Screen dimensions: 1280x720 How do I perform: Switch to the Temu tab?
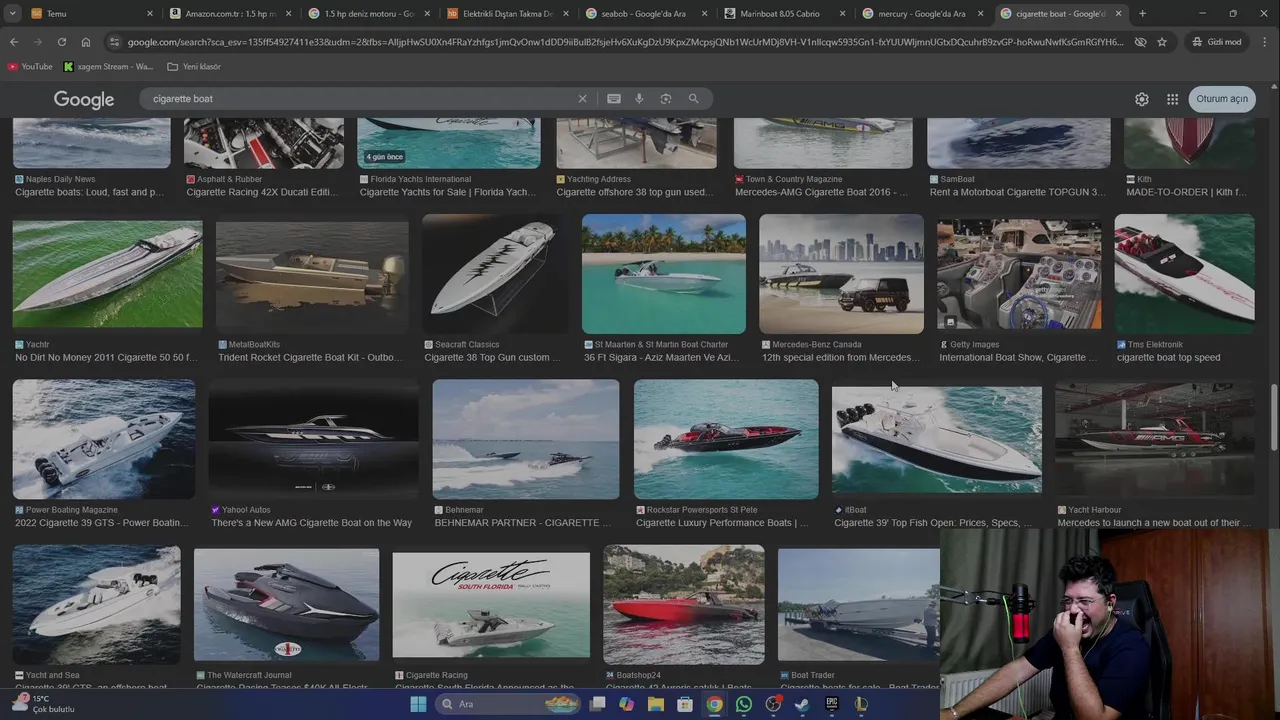[90, 14]
